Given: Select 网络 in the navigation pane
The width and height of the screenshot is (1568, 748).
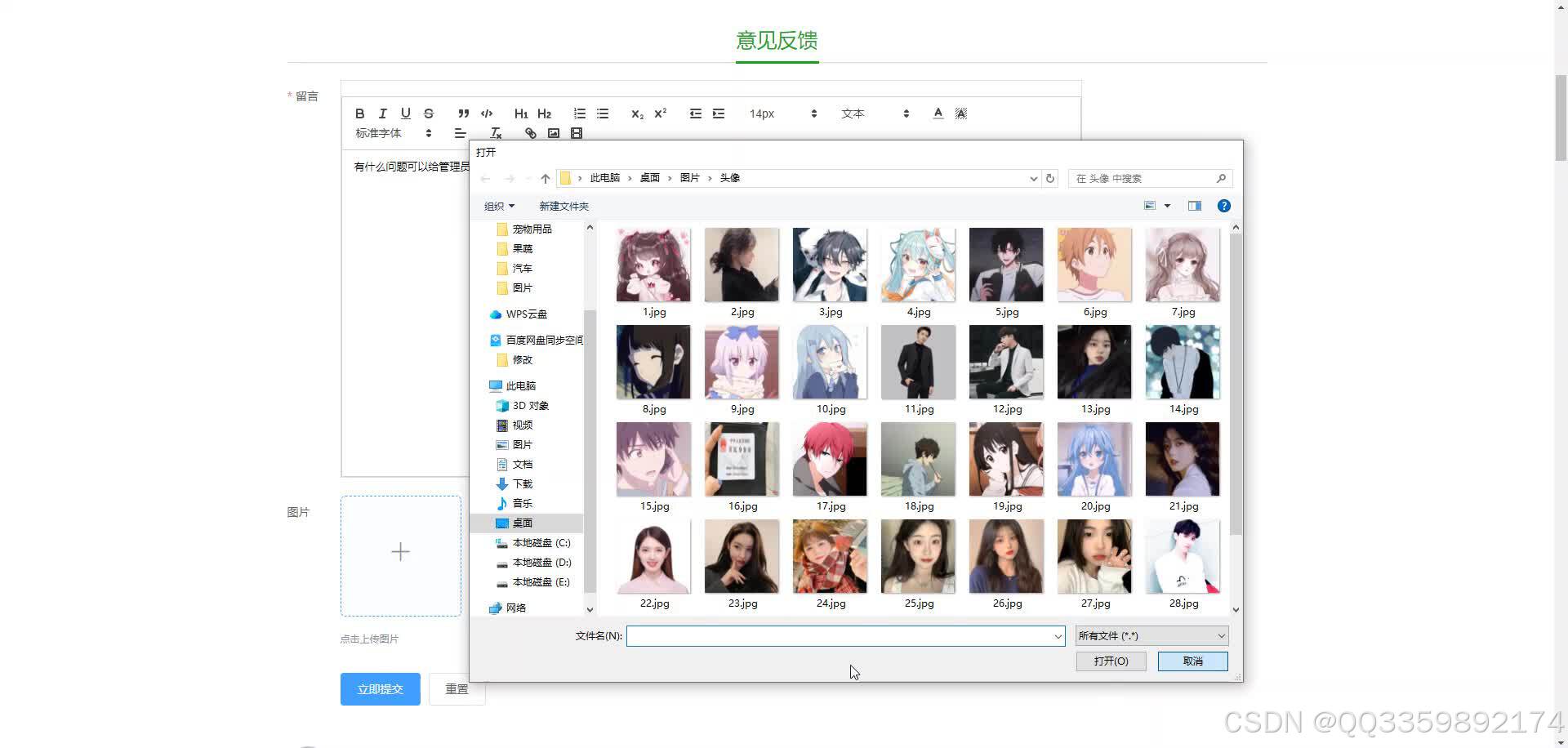Looking at the screenshot, I should click(x=515, y=608).
